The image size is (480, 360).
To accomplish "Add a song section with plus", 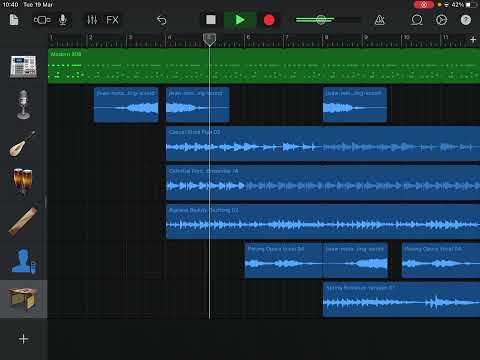I will (x=473, y=39).
